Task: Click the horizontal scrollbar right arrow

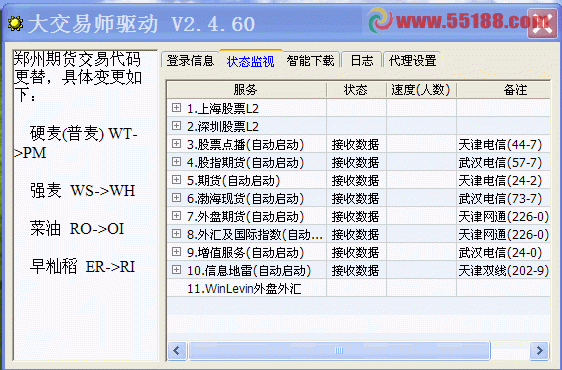Action: [539, 350]
